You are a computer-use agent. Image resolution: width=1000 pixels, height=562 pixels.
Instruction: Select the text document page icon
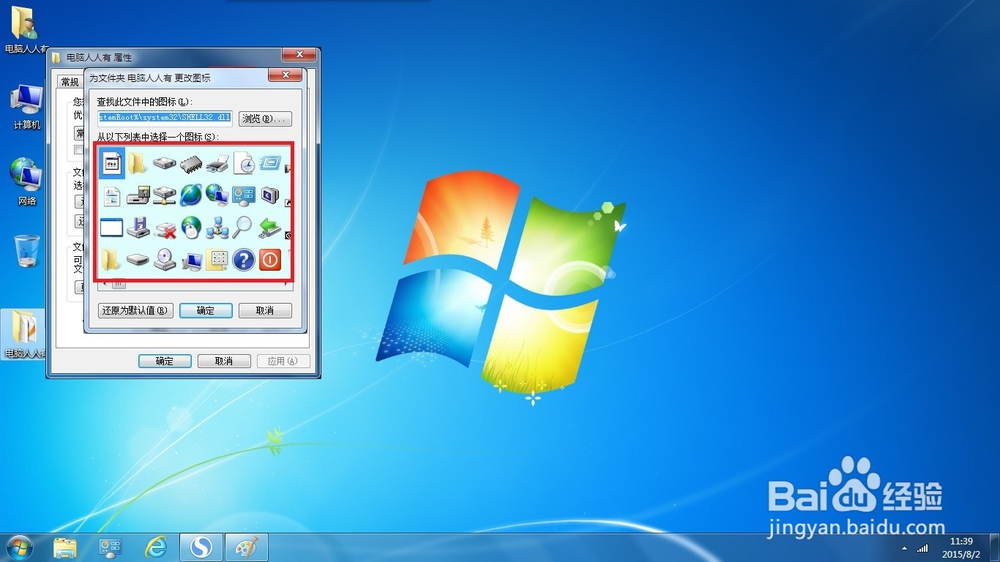click(112, 196)
